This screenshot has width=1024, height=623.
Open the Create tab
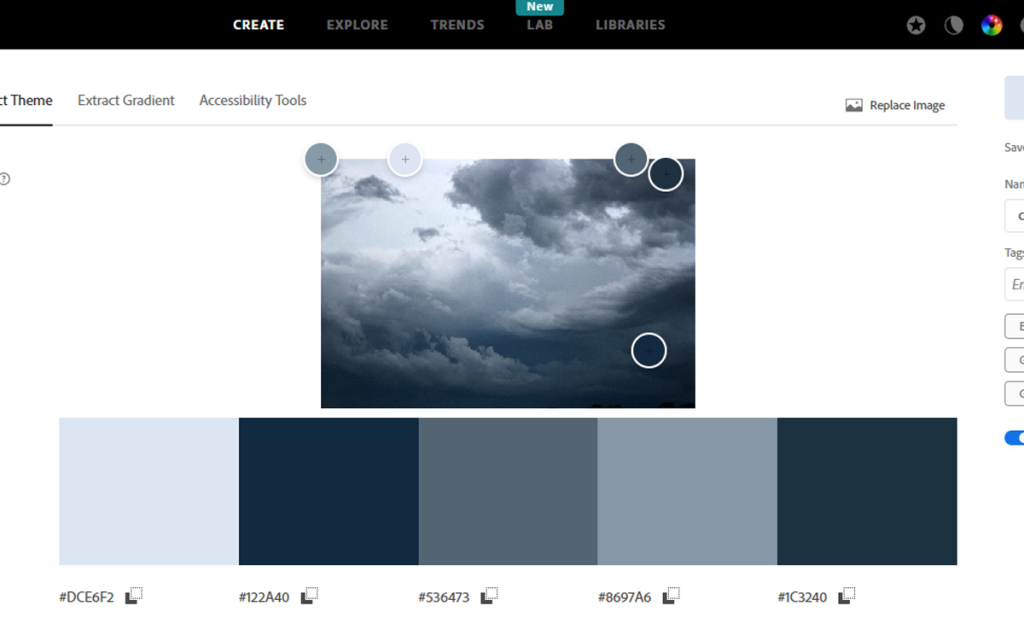tap(258, 25)
